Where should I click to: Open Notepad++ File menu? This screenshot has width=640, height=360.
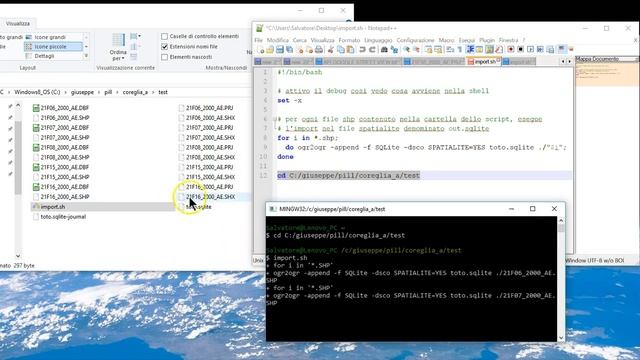tap(258, 40)
